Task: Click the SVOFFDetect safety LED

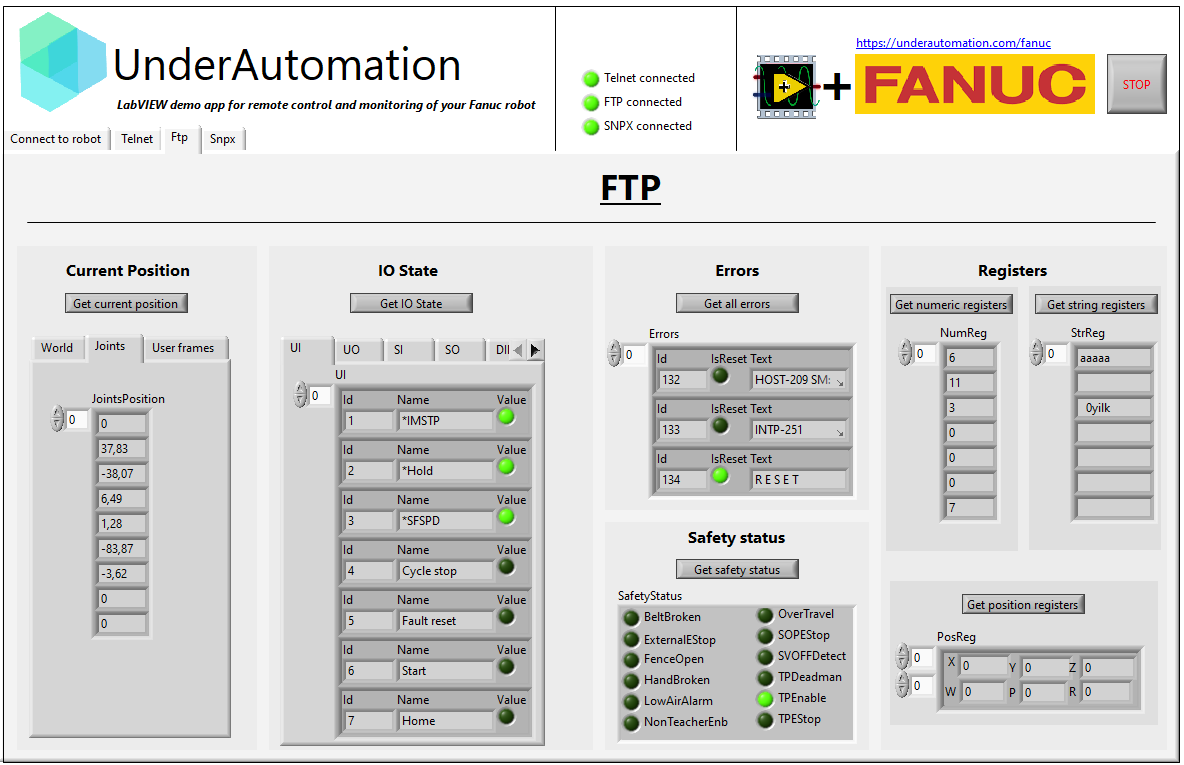Action: pyautogui.click(x=765, y=657)
